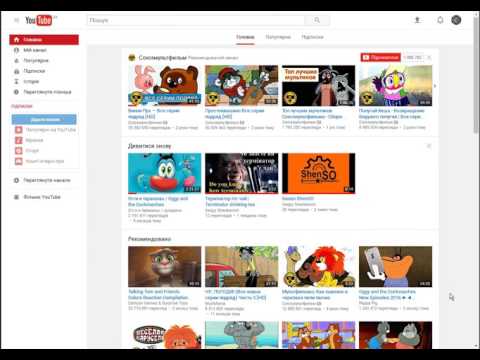480x360 pixels.
Task: Open the upload video icon
Action: coord(417,20)
